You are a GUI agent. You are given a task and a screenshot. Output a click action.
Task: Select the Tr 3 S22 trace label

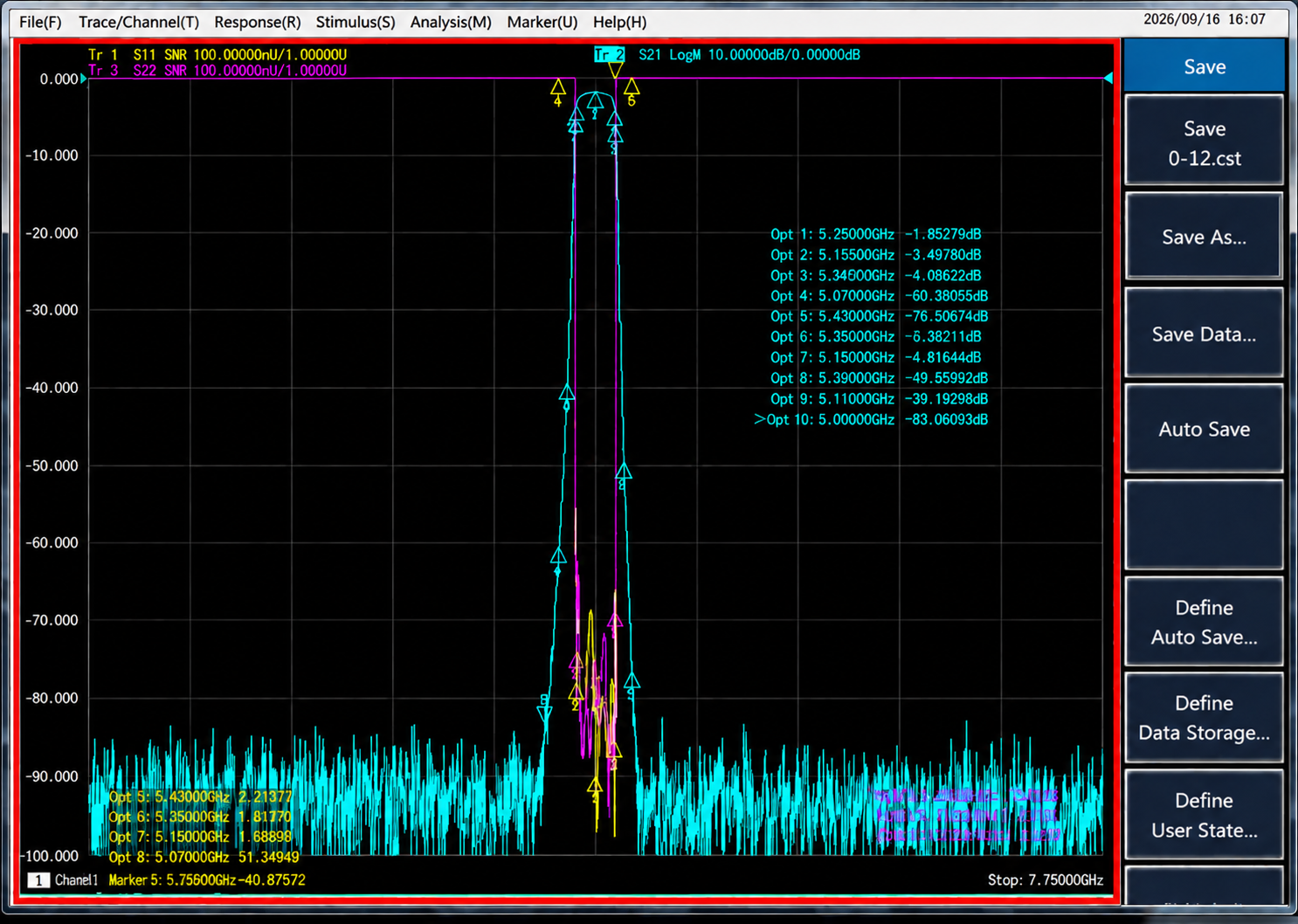[217, 70]
